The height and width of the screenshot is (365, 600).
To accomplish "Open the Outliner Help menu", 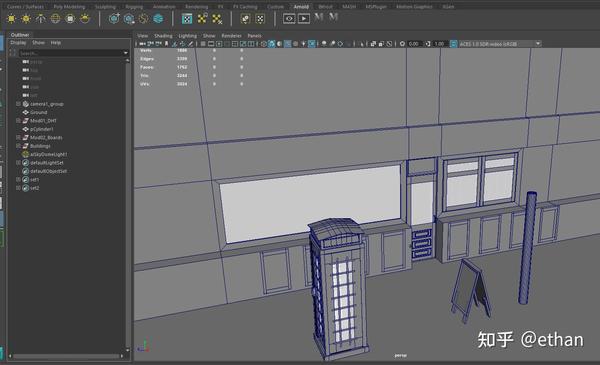I will click(x=56, y=43).
